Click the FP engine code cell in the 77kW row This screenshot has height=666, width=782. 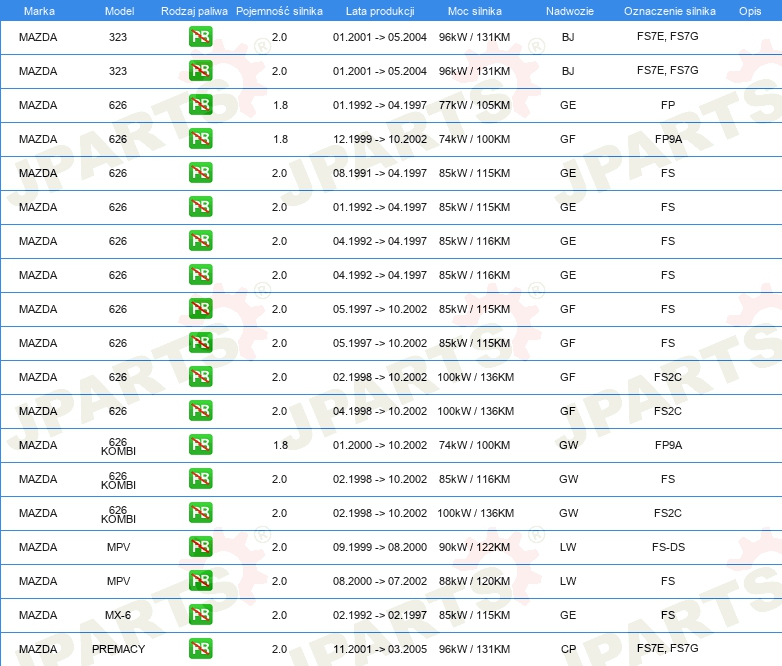point(668,105)
